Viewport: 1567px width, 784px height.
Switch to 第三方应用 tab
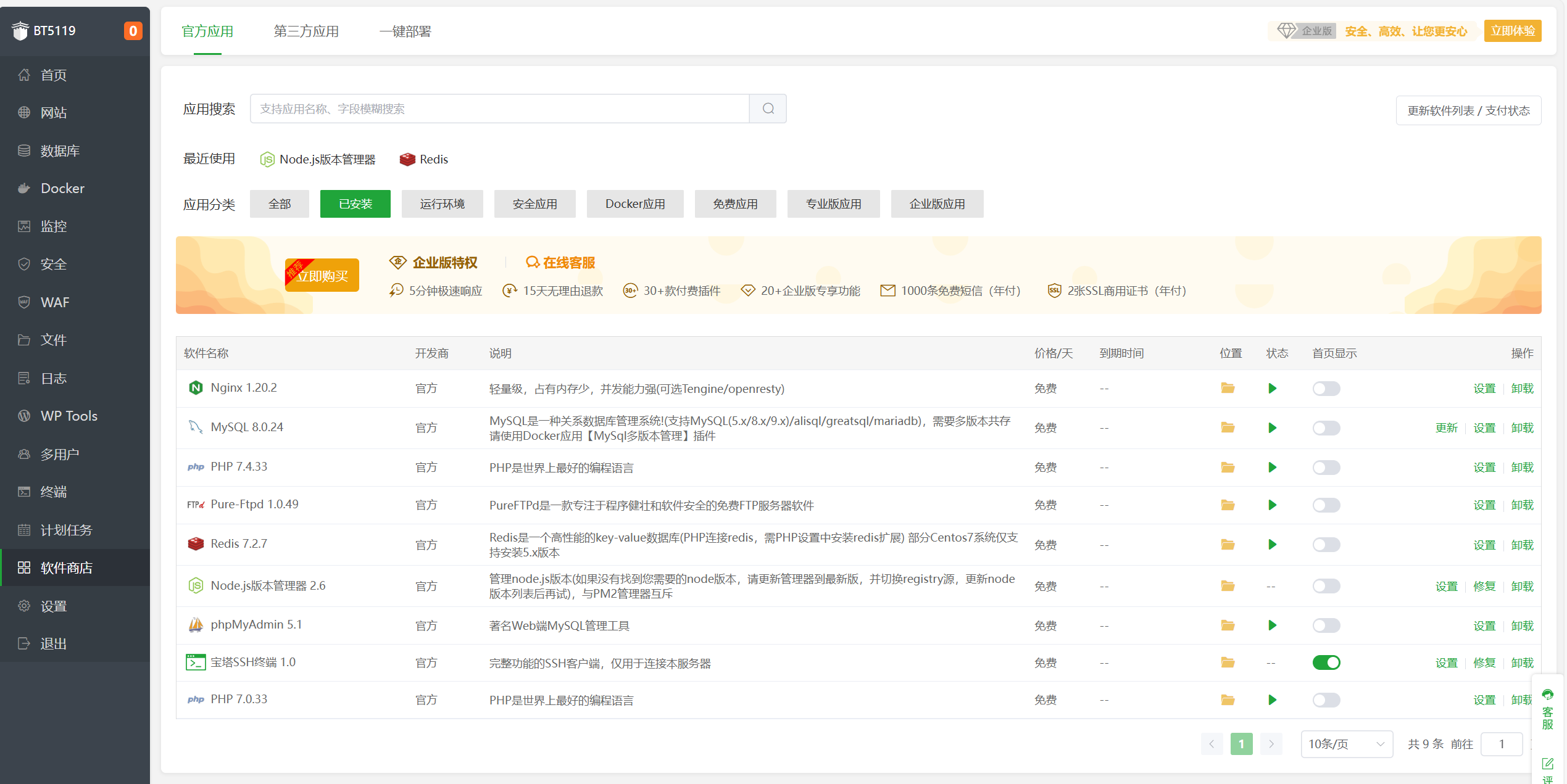tap(306, 31)
